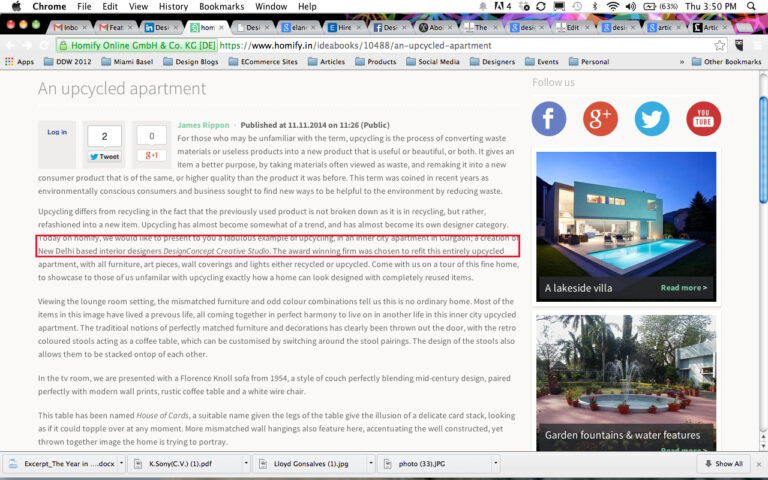Switch to the Edit tab
Image resolution: width=768 pixels, height=480 pixels.
click(x=572, y=27)
